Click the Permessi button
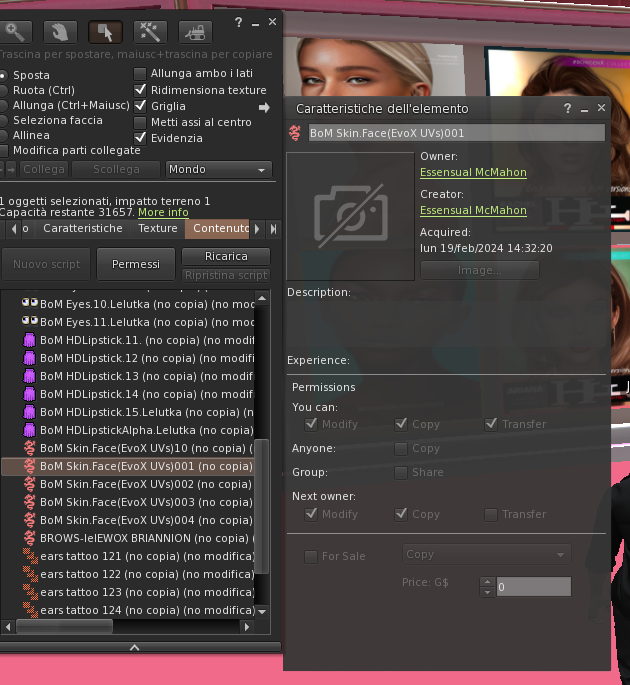 [x=136, y=264]
